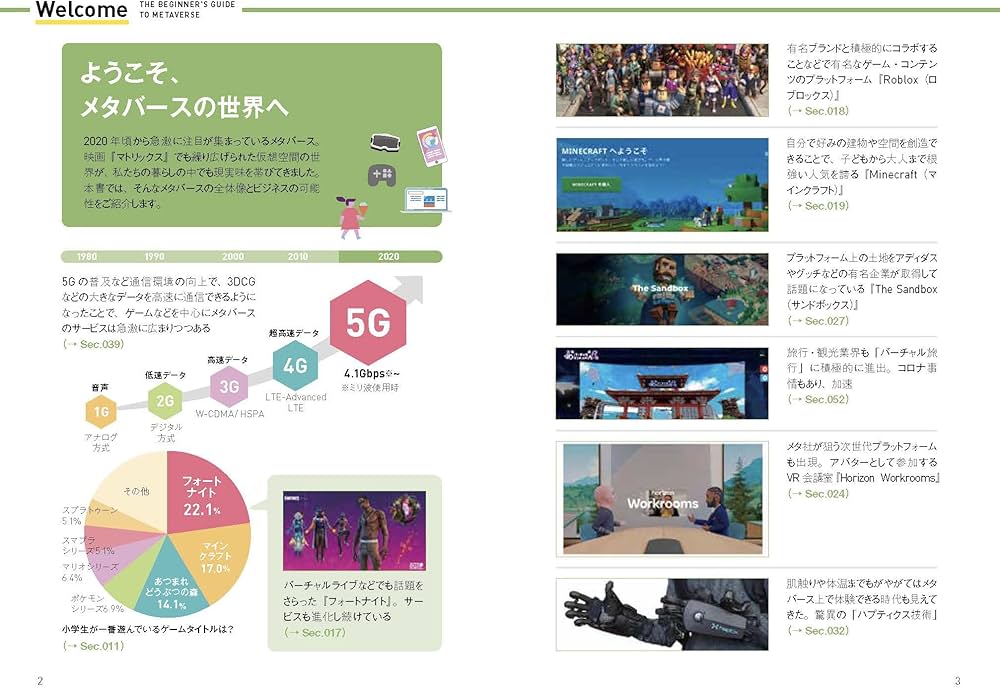Click the 1990 timeline marker
1000x689 pixels.
click(x=154, y=256)
